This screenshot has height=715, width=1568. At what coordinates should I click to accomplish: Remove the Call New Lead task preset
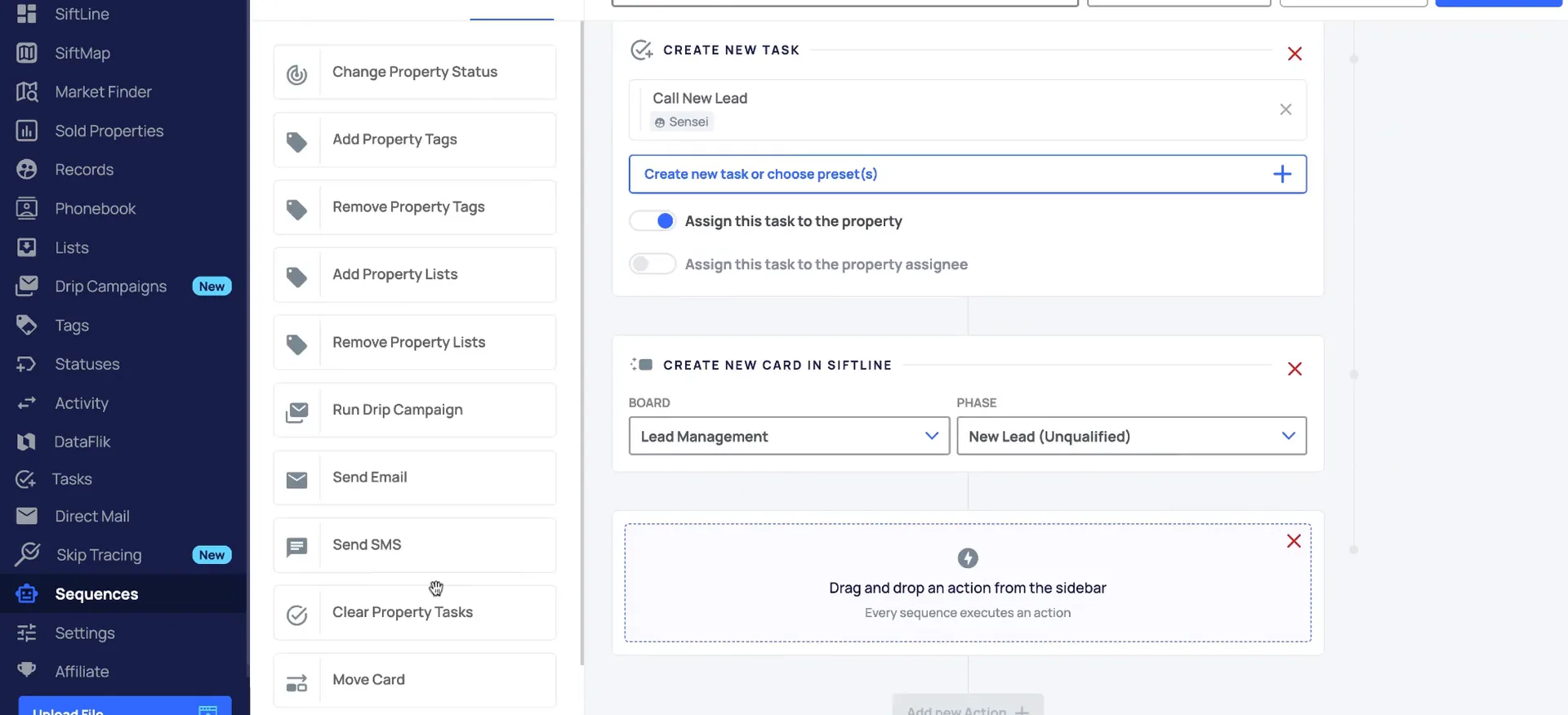click(1285, 109)
